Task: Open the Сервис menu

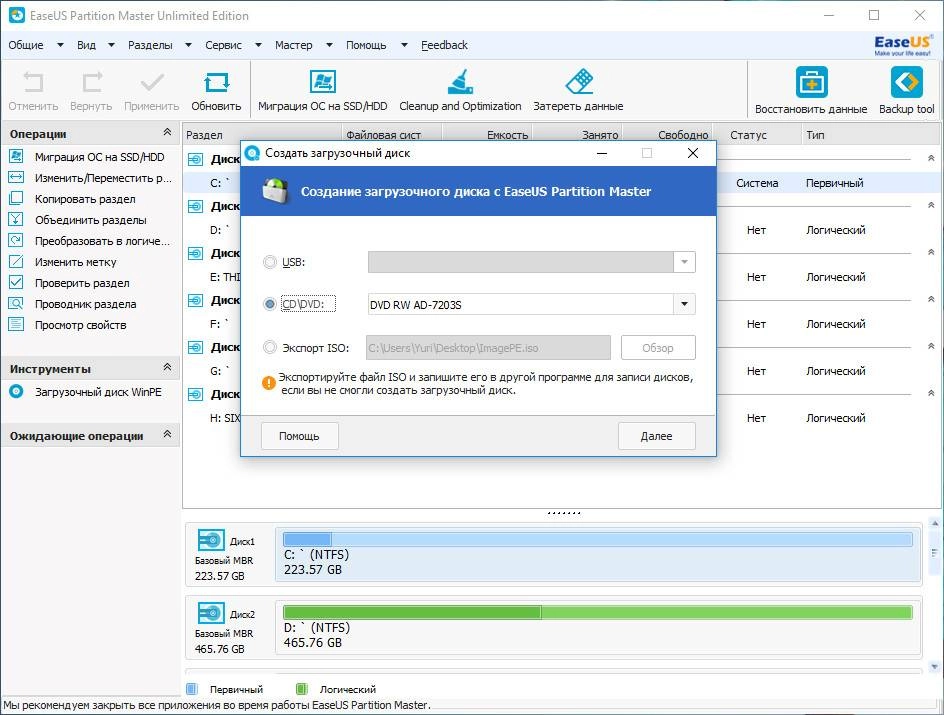Action: point(223,45)
